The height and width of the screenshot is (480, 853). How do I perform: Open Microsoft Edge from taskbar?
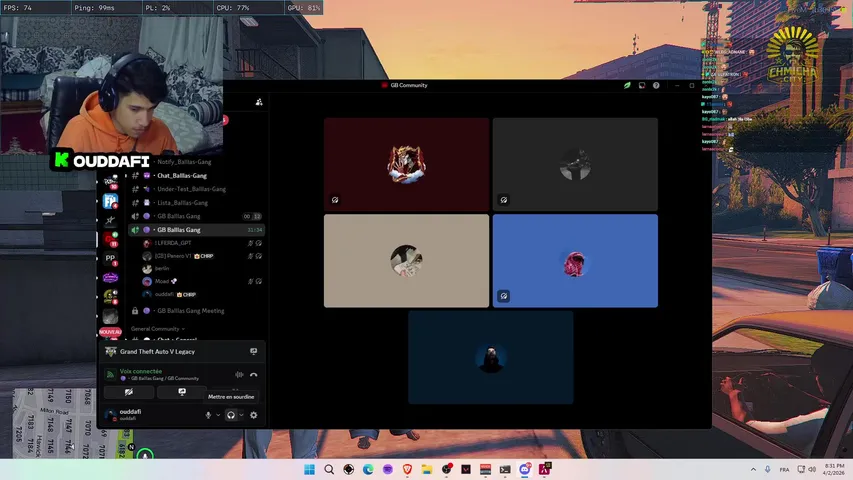[x=368, y=469]
